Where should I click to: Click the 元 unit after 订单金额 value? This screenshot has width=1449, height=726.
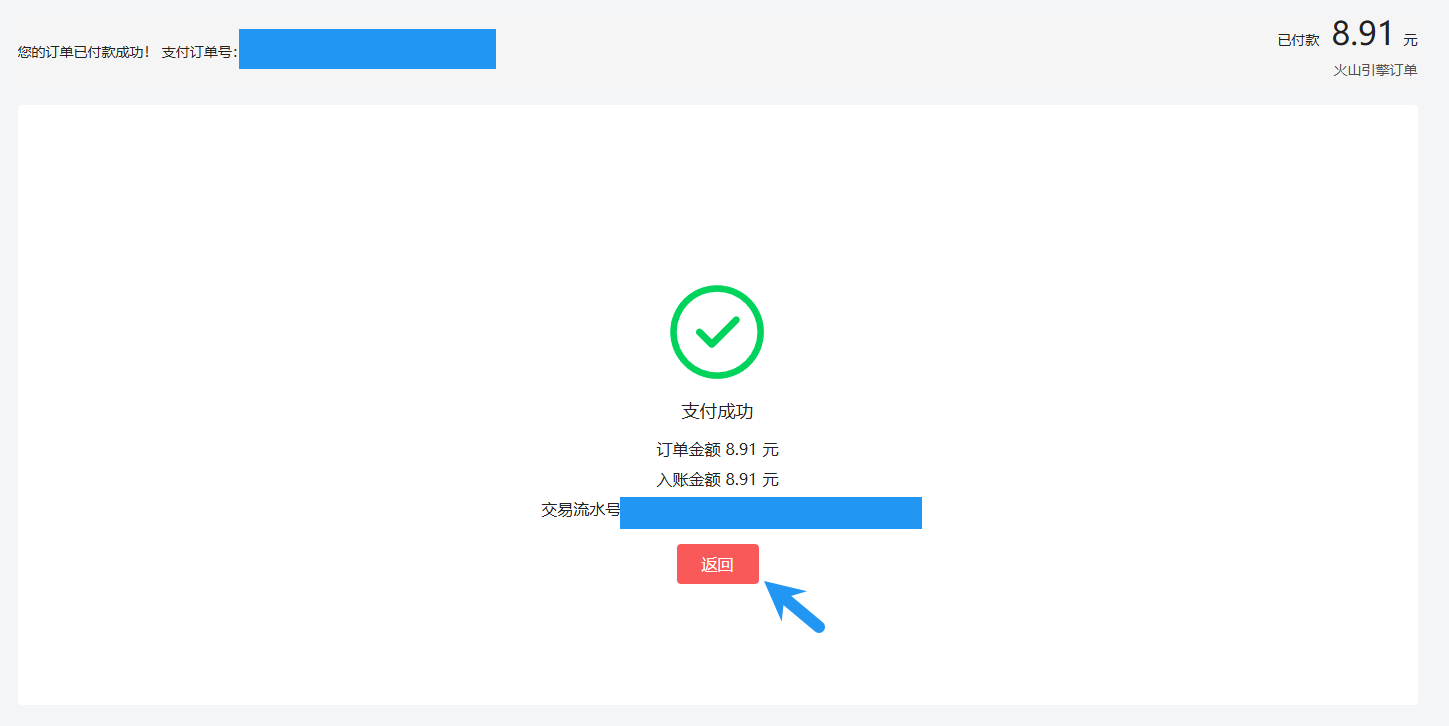click(770, 450)
